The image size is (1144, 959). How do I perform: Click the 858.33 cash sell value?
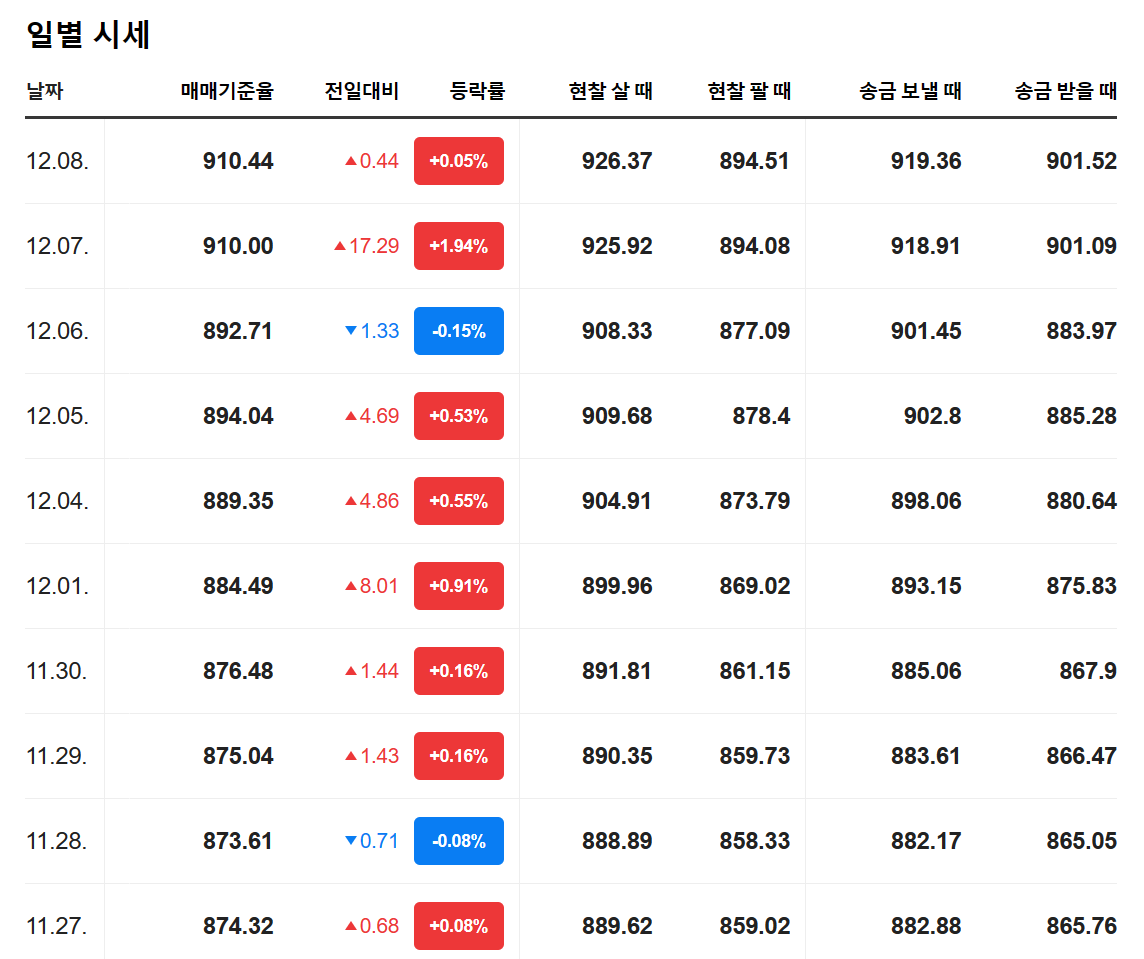tap(754, 841)
